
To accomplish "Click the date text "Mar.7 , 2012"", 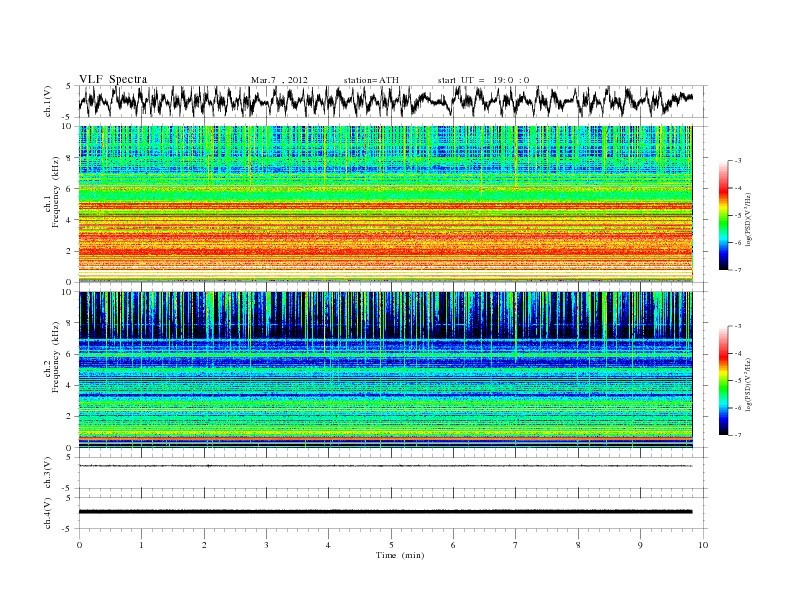I will pyautogui.click(x=279, y=80).
